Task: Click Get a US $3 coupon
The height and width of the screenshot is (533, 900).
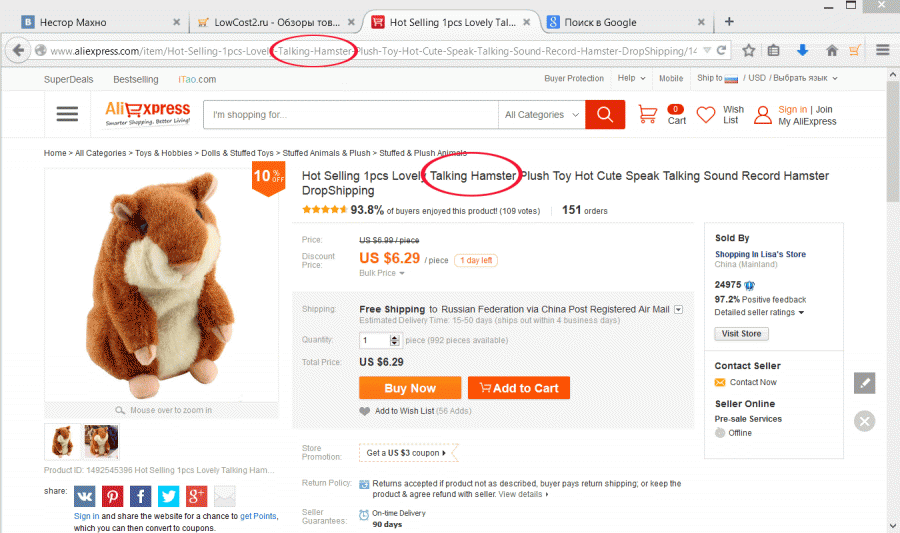Action: coord(407,453)
